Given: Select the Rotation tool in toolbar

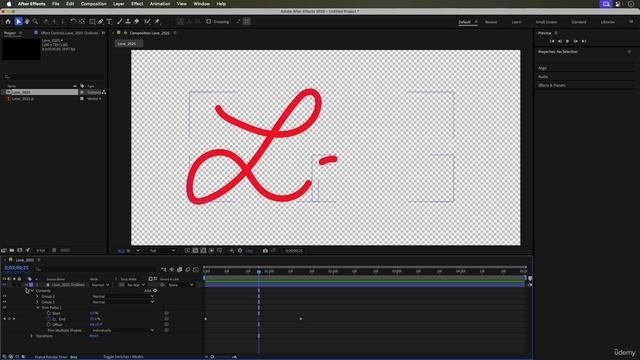Looking at the screenshot, I should [x=73, y=22].
